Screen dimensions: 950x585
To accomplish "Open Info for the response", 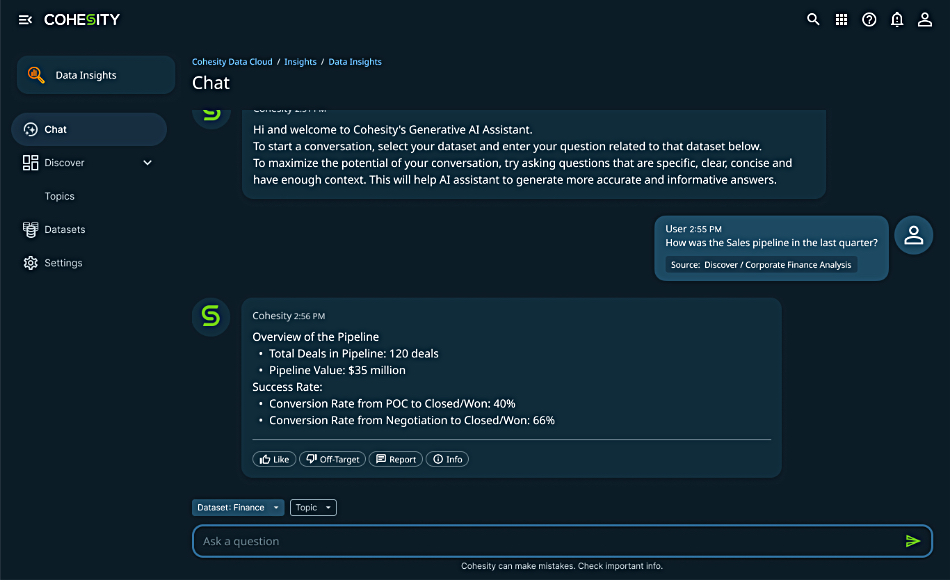I will pos(447,459).
